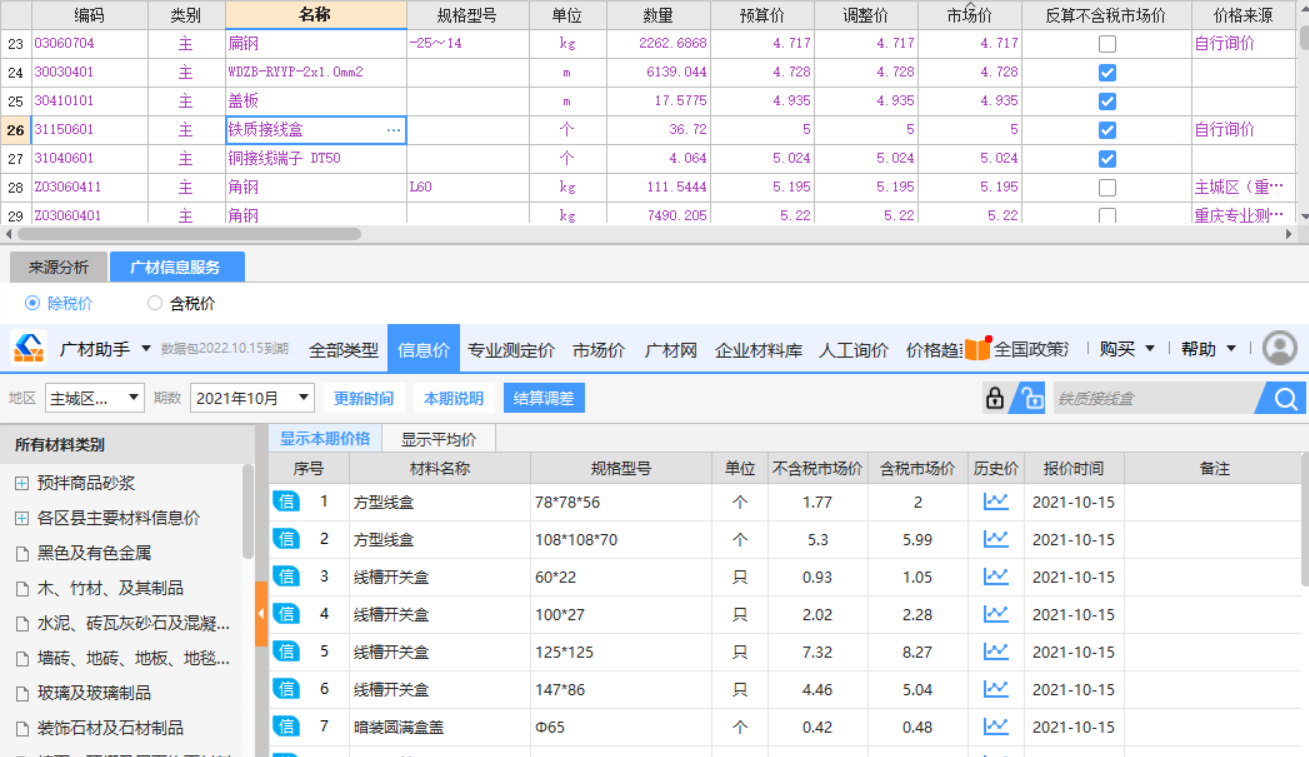This screenshot has width=1309, height=757.
Task: Click the 信 badge on row 4
Action: (x=286, y=614)
